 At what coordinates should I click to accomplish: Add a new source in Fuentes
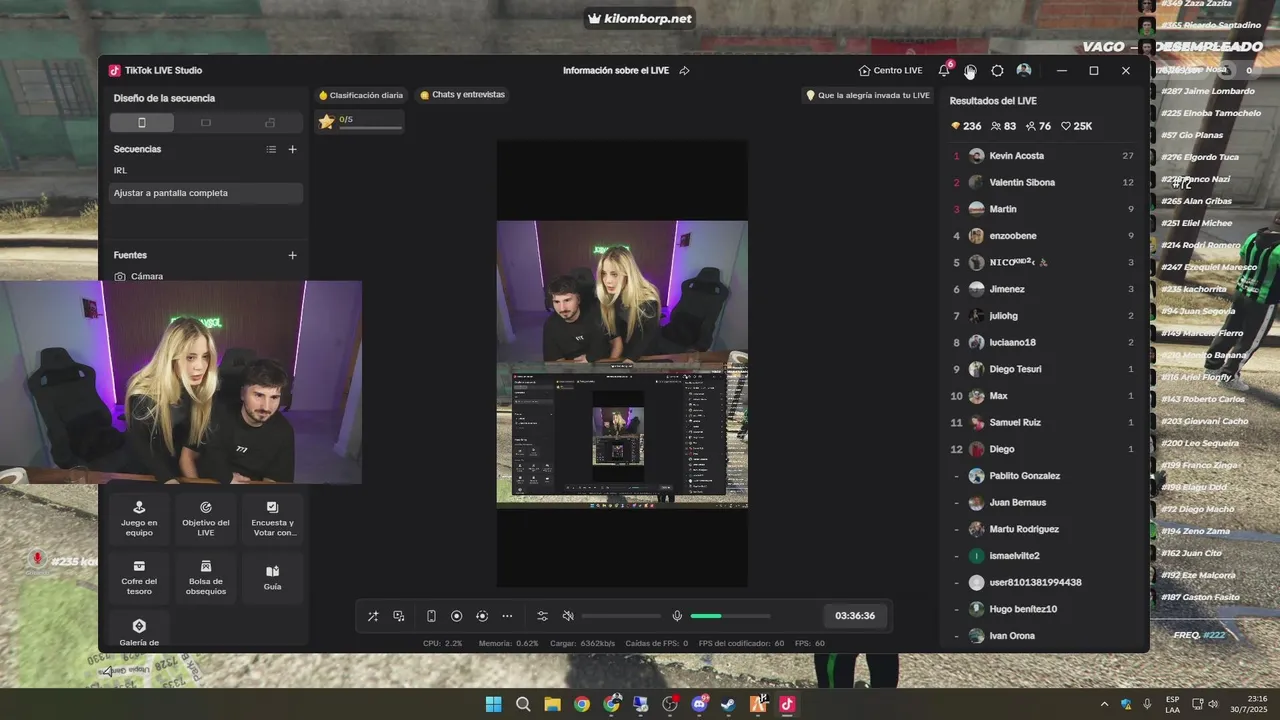click(292, 255)
